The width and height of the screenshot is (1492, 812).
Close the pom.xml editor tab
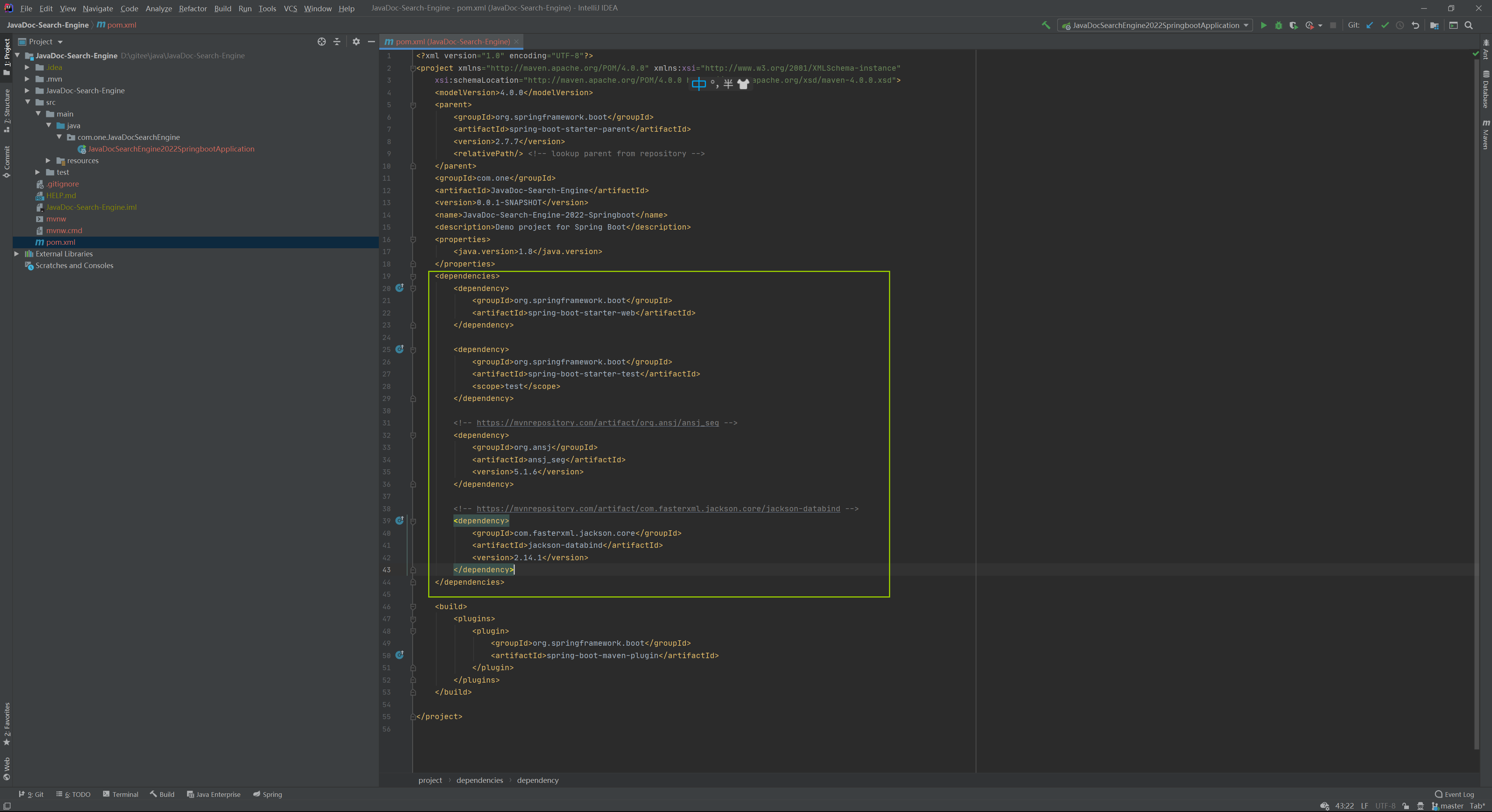(x=516, y=42)
